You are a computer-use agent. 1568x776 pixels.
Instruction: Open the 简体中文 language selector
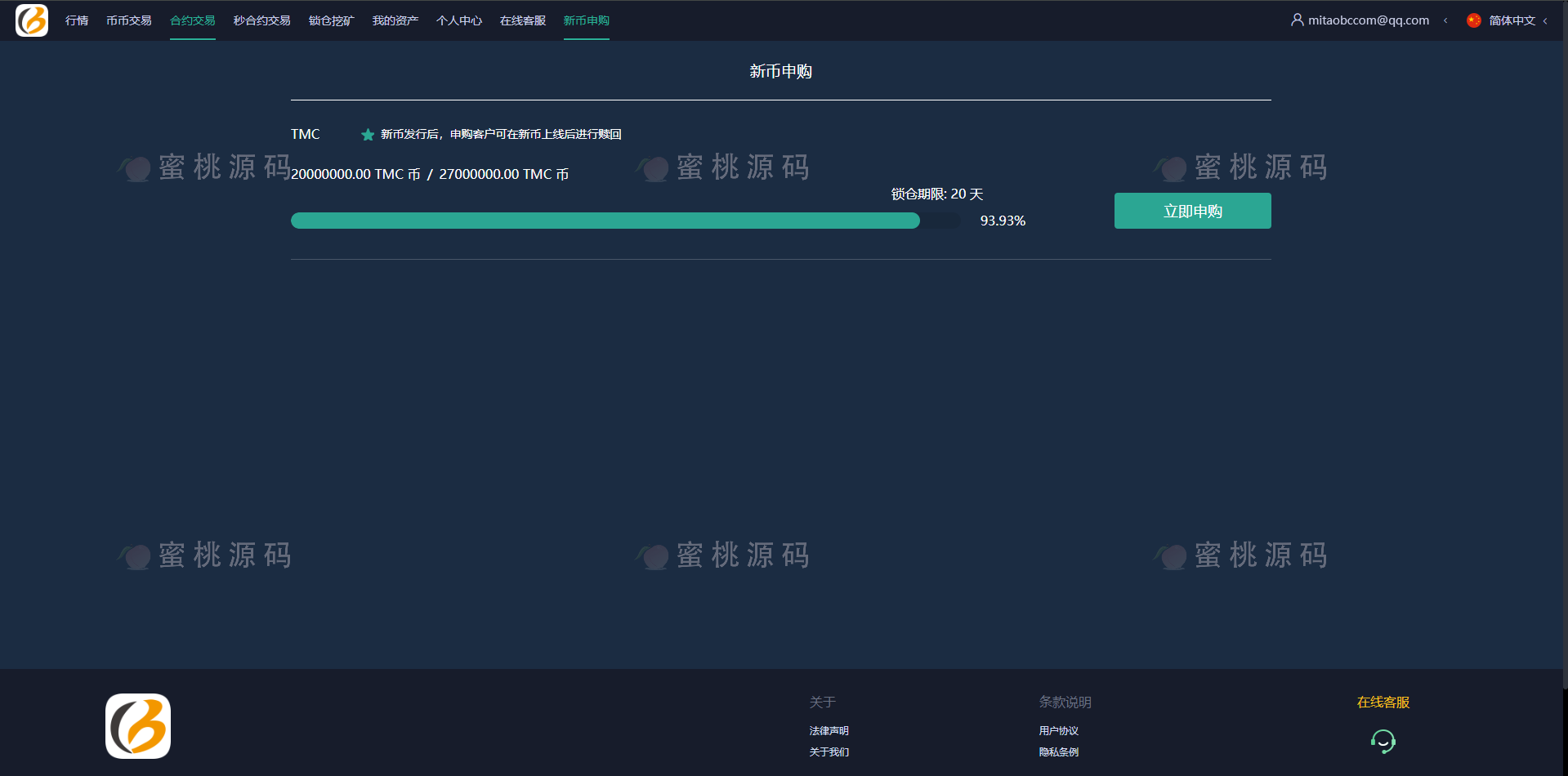(x=1512, y=20)
